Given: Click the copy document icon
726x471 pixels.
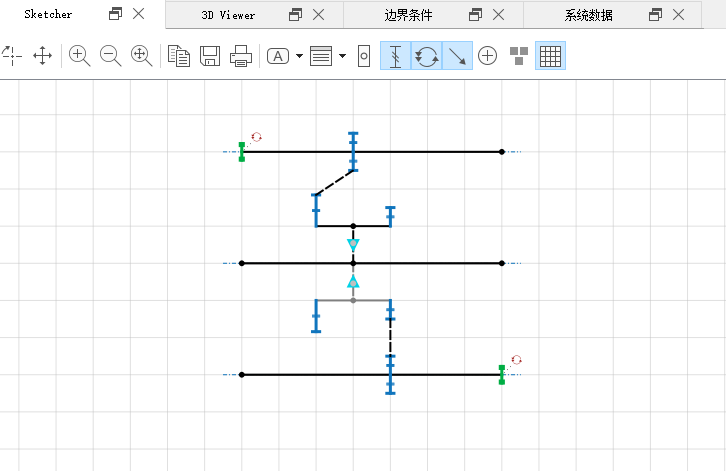Looking at the screenshot, I should point(179,56).
